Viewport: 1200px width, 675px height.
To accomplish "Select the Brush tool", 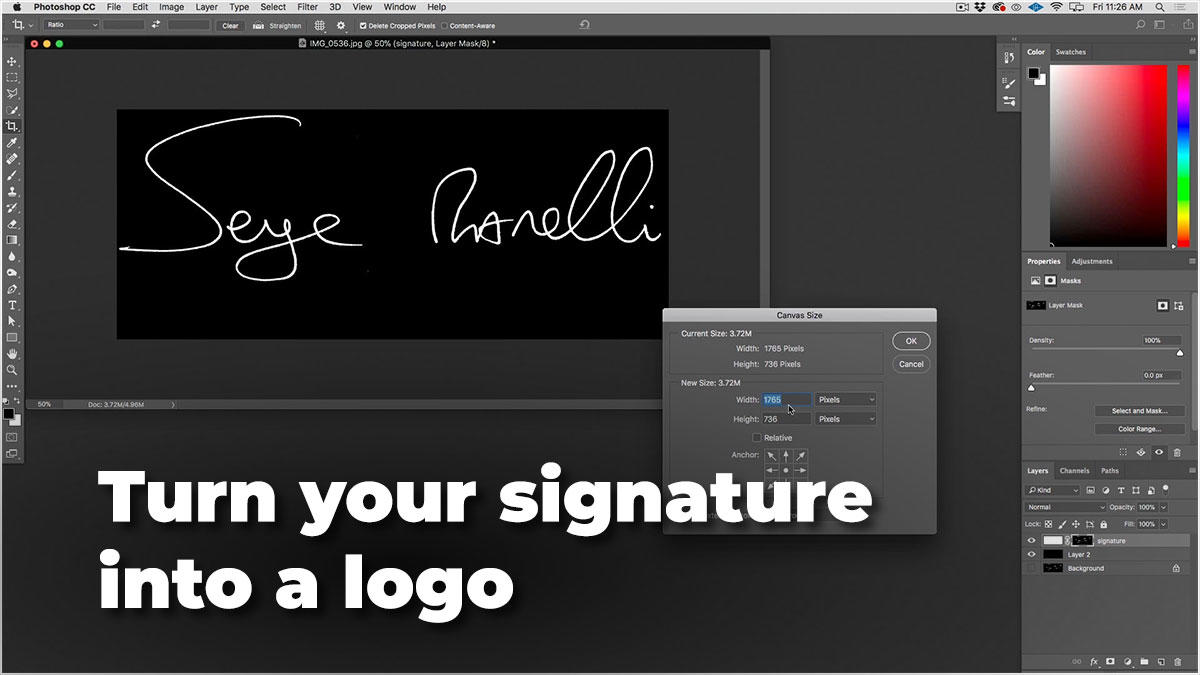I will coord(12,174).
